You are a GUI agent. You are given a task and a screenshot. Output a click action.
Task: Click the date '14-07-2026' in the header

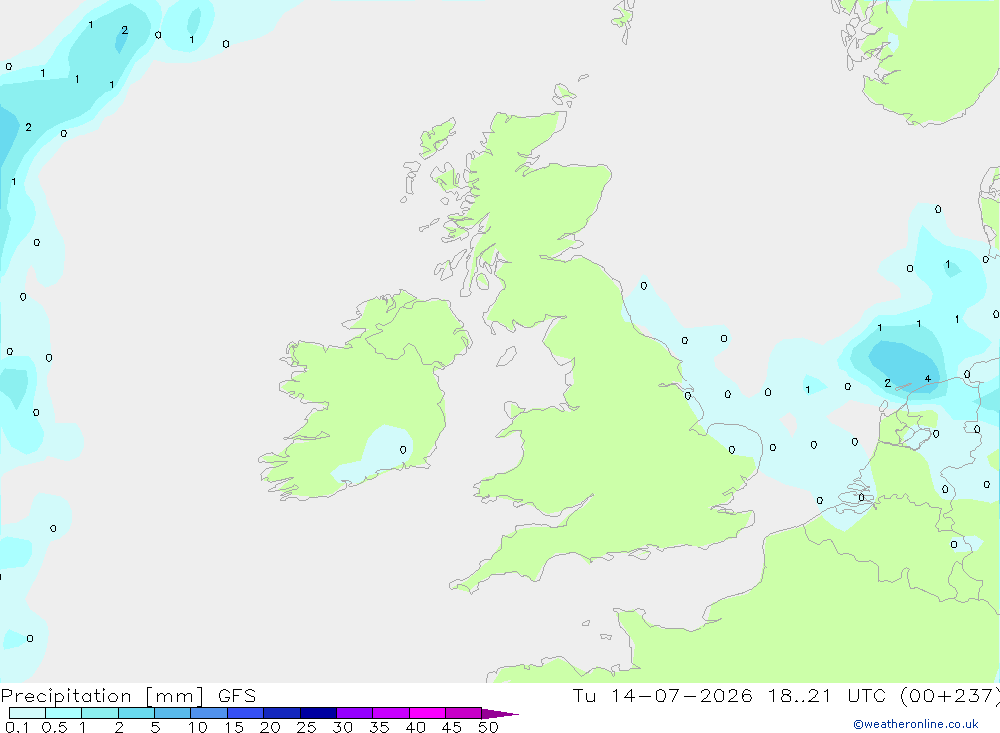[681, 695]
